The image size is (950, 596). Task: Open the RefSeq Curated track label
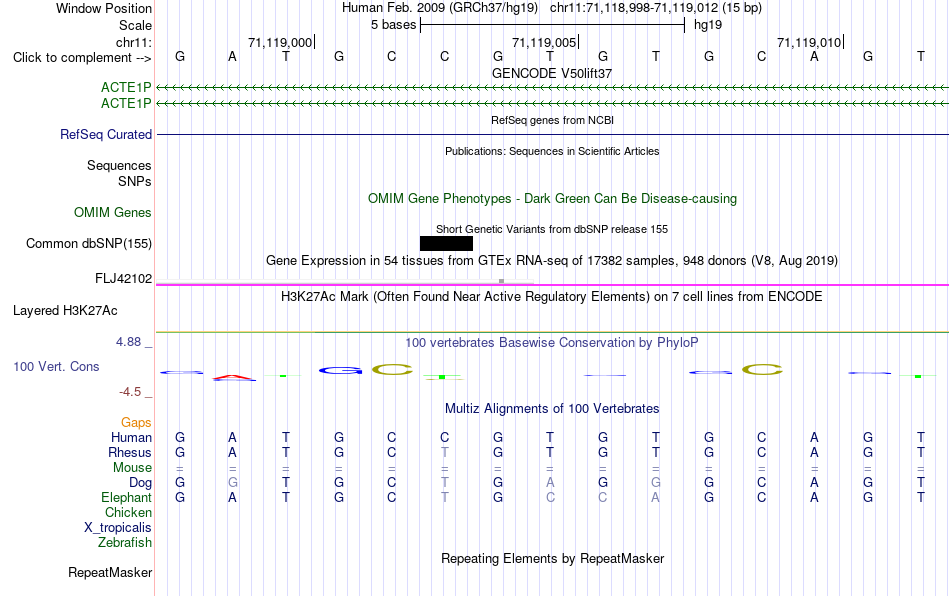tap(106, 134)
